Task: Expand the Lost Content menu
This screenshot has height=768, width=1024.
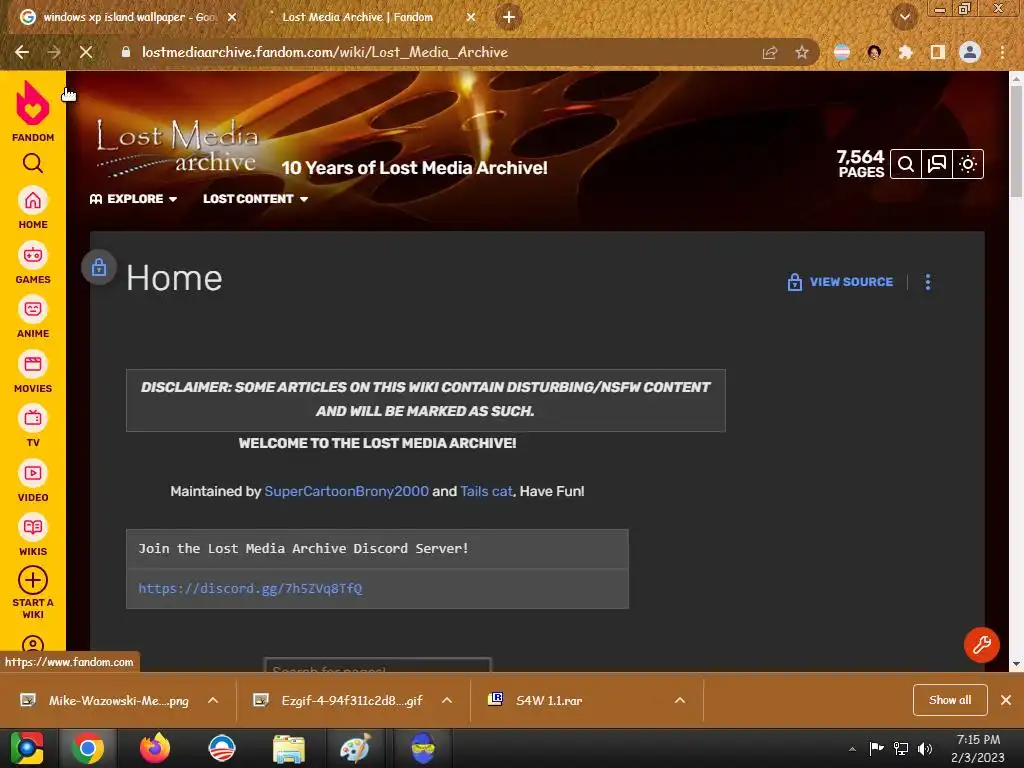Action: pyautogui.click(x=255, y=199)
